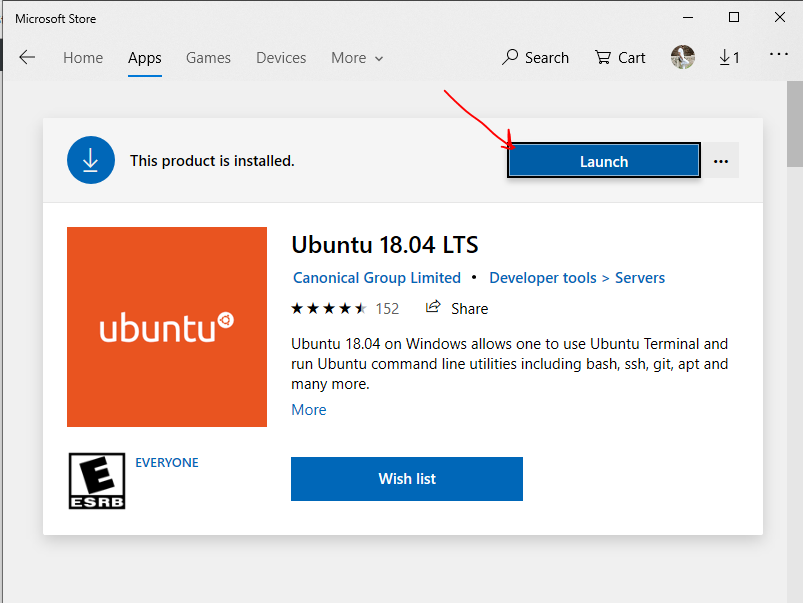The image size is (803, 603).
Task: Open more options next to Launch
Action: [x=721, y=161]
